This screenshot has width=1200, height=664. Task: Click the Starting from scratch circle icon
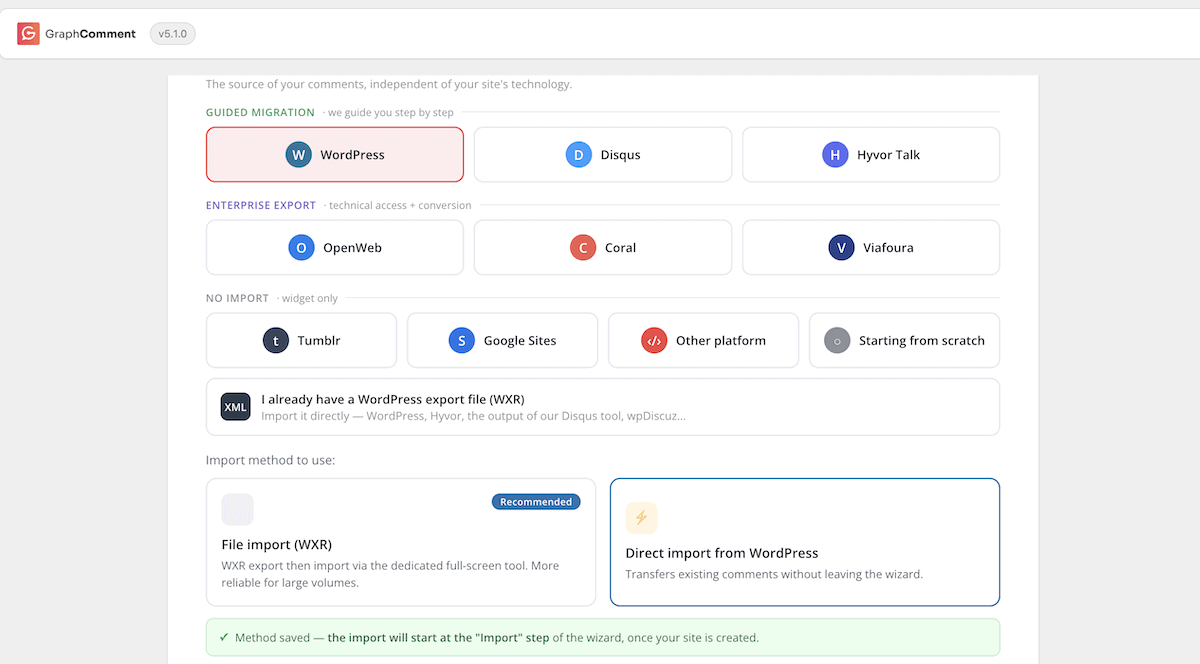(x=837, y=340)
